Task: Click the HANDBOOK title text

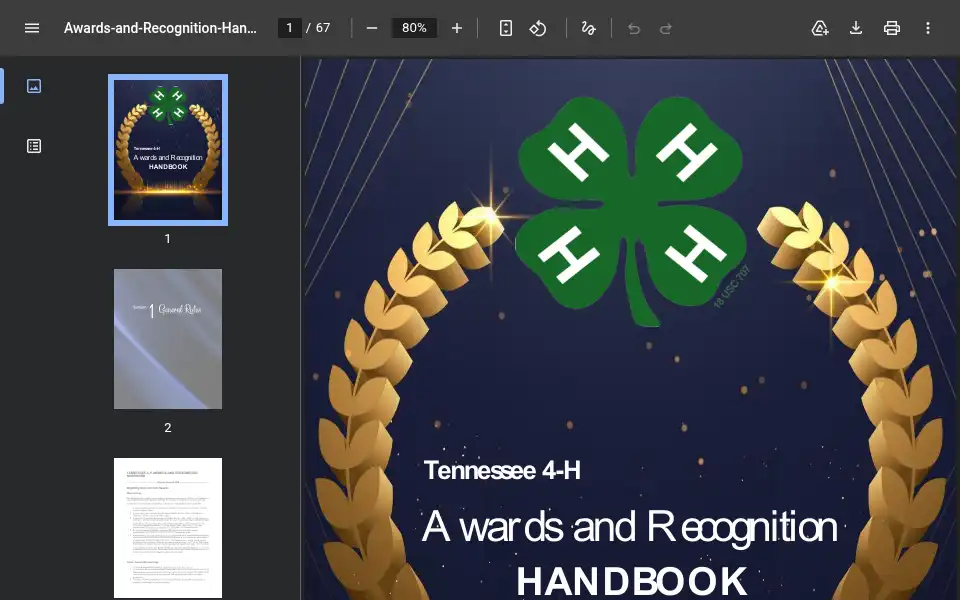Action: click(632, 580)
